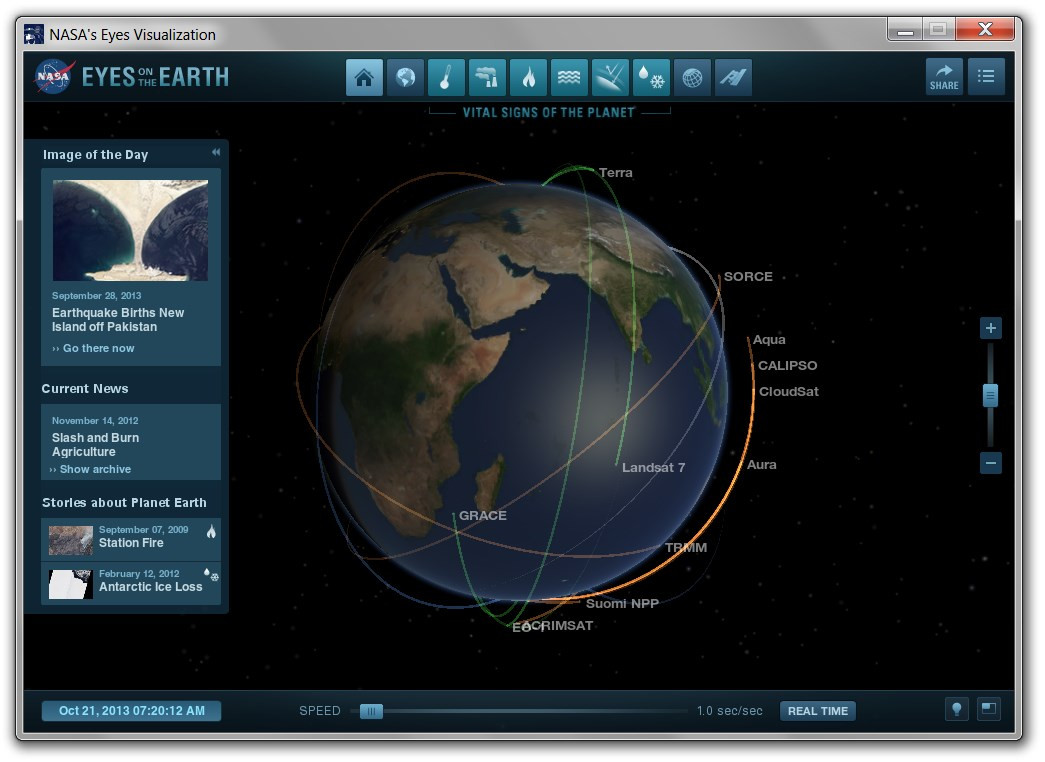This screenshot has width=1045, height=762.
Task: Select the thermometer air temperature icon
Action: pos(446,77)
